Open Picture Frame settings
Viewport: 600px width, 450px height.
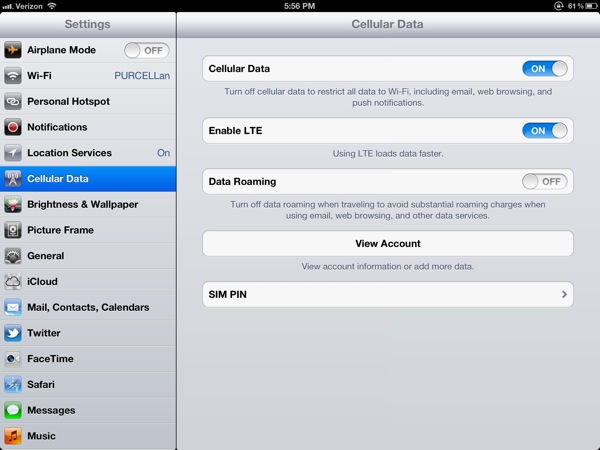pyautogui.click(x=88, y=230)
